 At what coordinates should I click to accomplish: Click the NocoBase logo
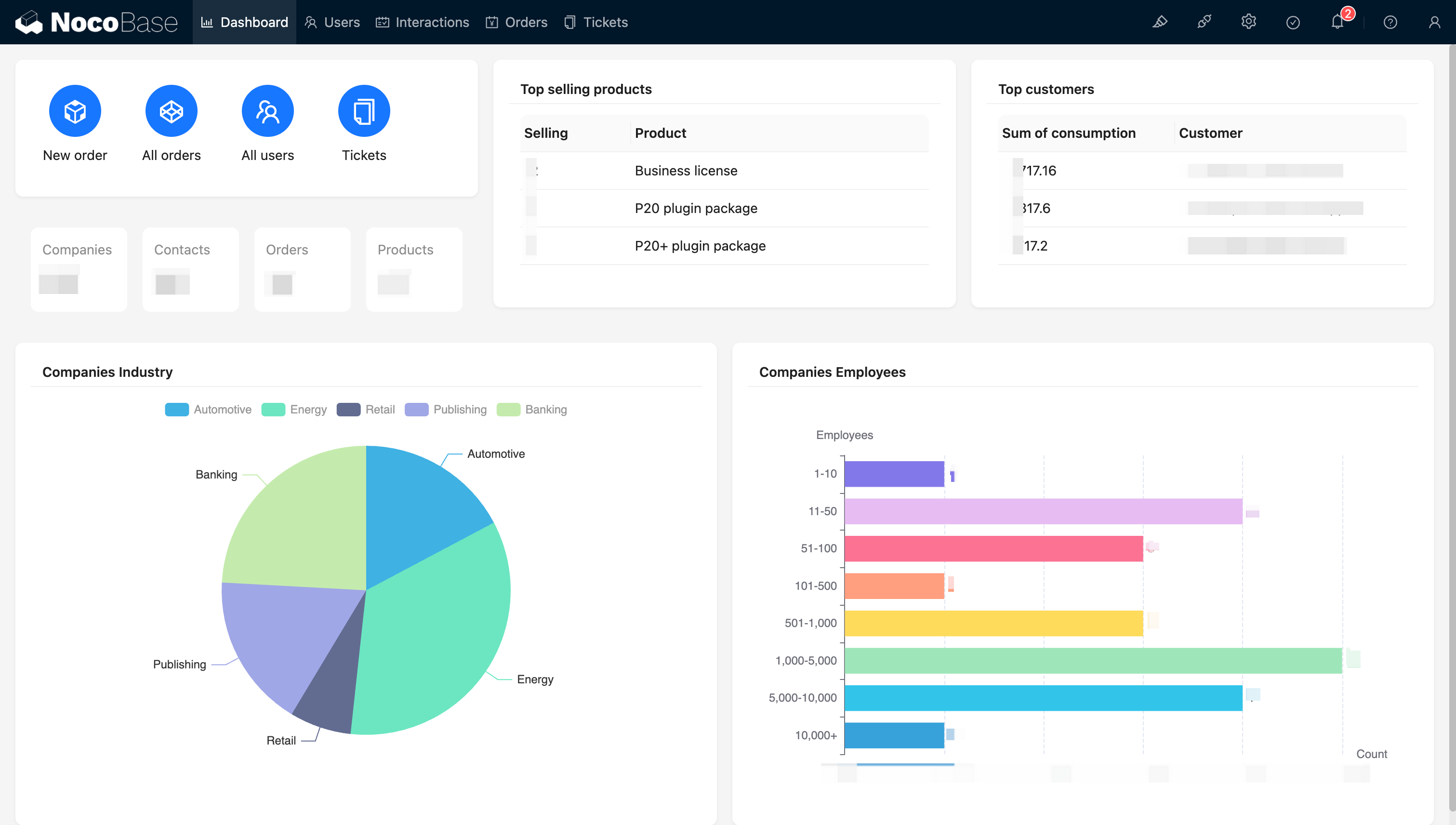(x=96, y=22)
